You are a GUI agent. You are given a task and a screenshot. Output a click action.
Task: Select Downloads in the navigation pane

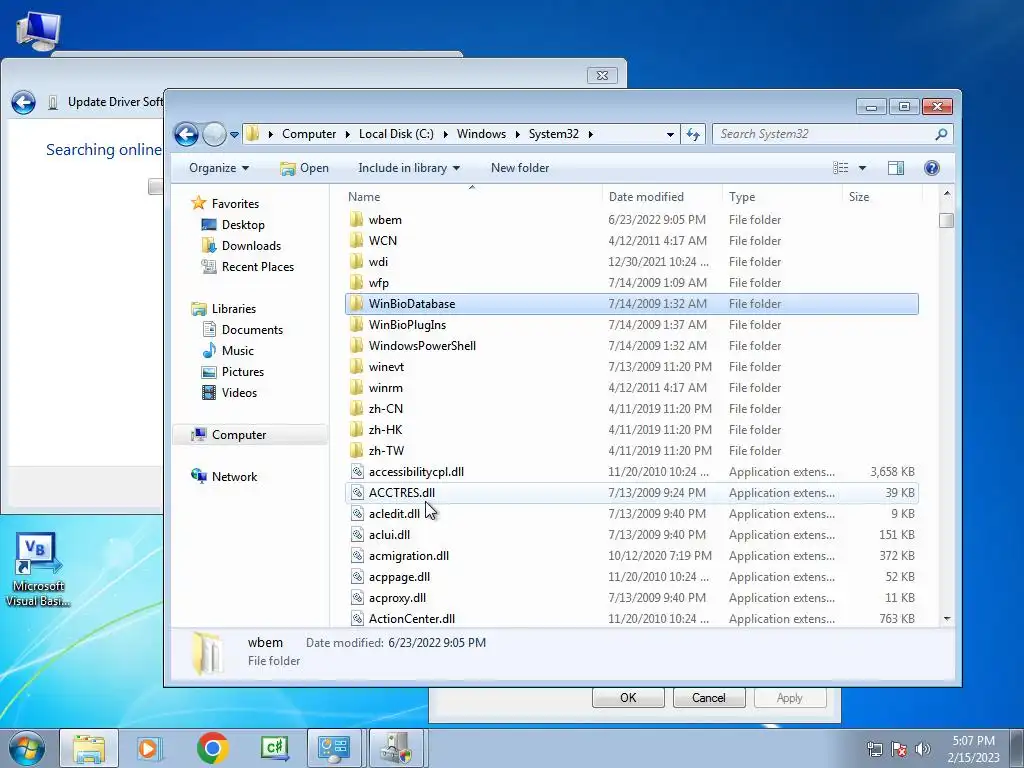(x=251, y=246)
